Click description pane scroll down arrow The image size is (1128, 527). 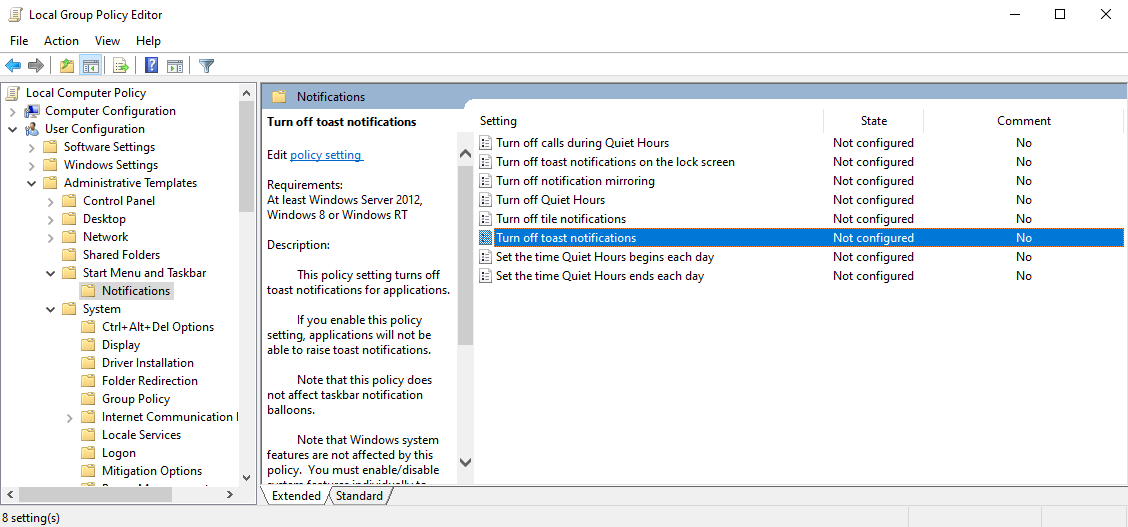pyautogui.click(x=465, y=462)
